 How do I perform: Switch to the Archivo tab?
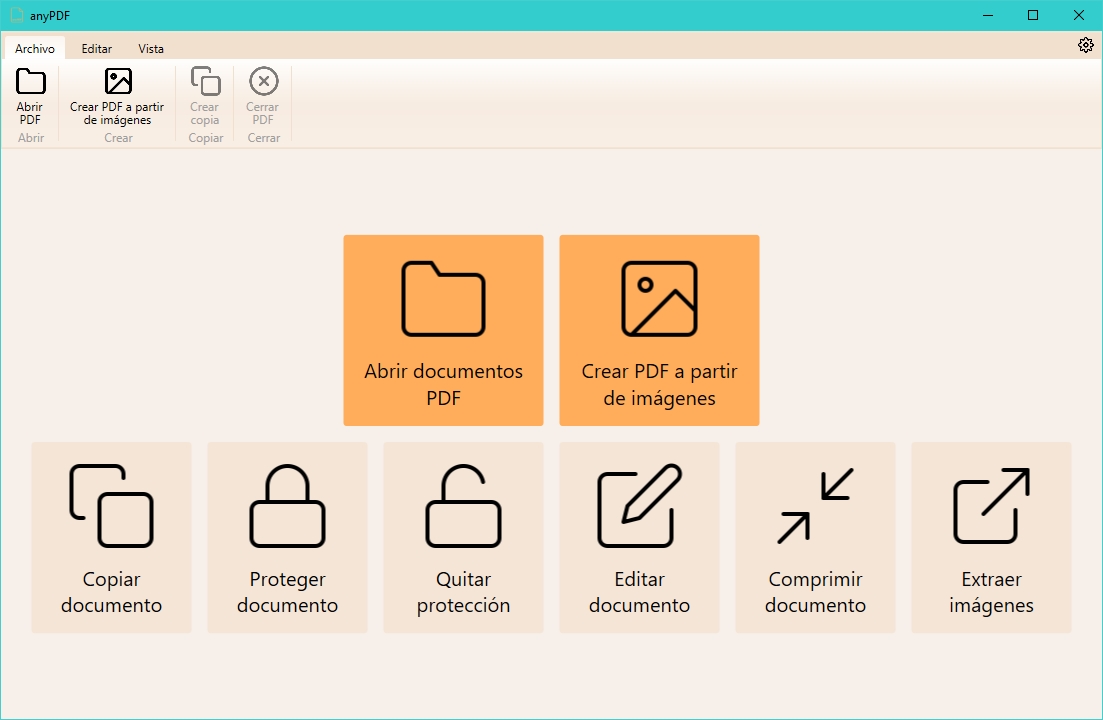pos(34,49)
